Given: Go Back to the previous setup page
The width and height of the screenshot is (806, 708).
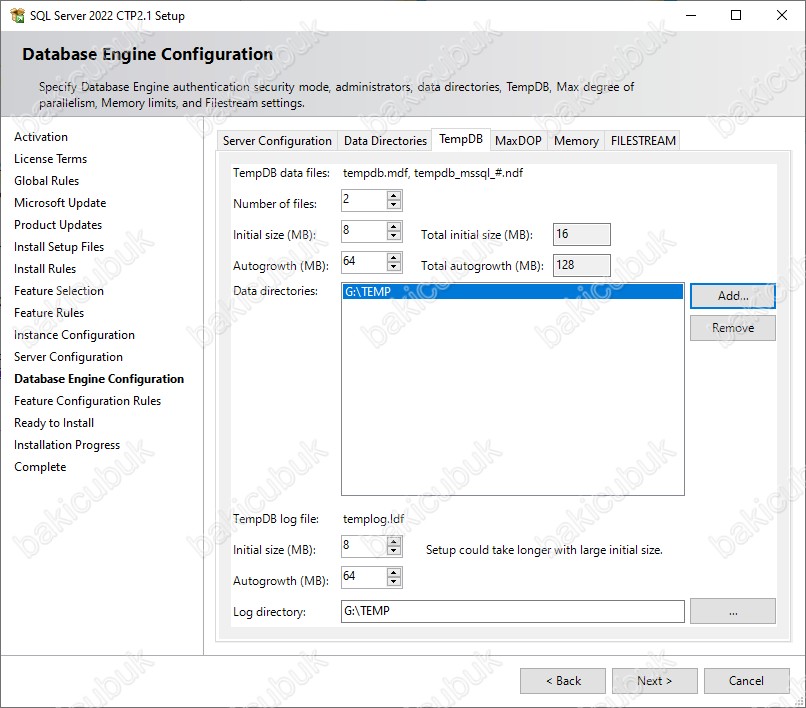Looking at the screenshot, I should 562,681.
